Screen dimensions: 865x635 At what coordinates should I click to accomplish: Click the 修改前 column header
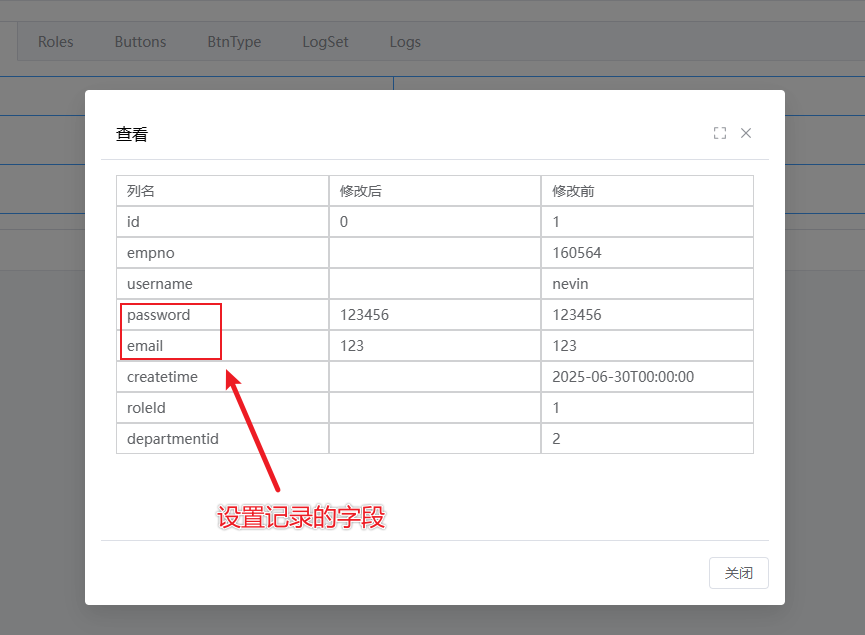(647, 191)
